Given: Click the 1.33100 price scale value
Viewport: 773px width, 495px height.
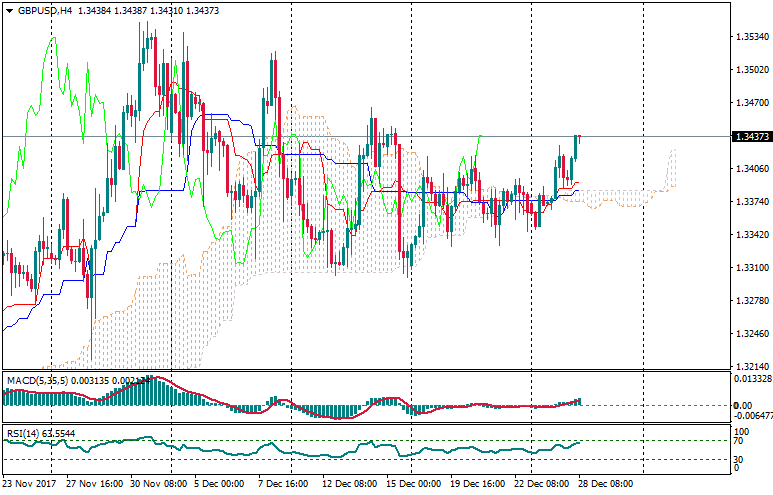Looking at the screenshot, I should pos(750,268).
